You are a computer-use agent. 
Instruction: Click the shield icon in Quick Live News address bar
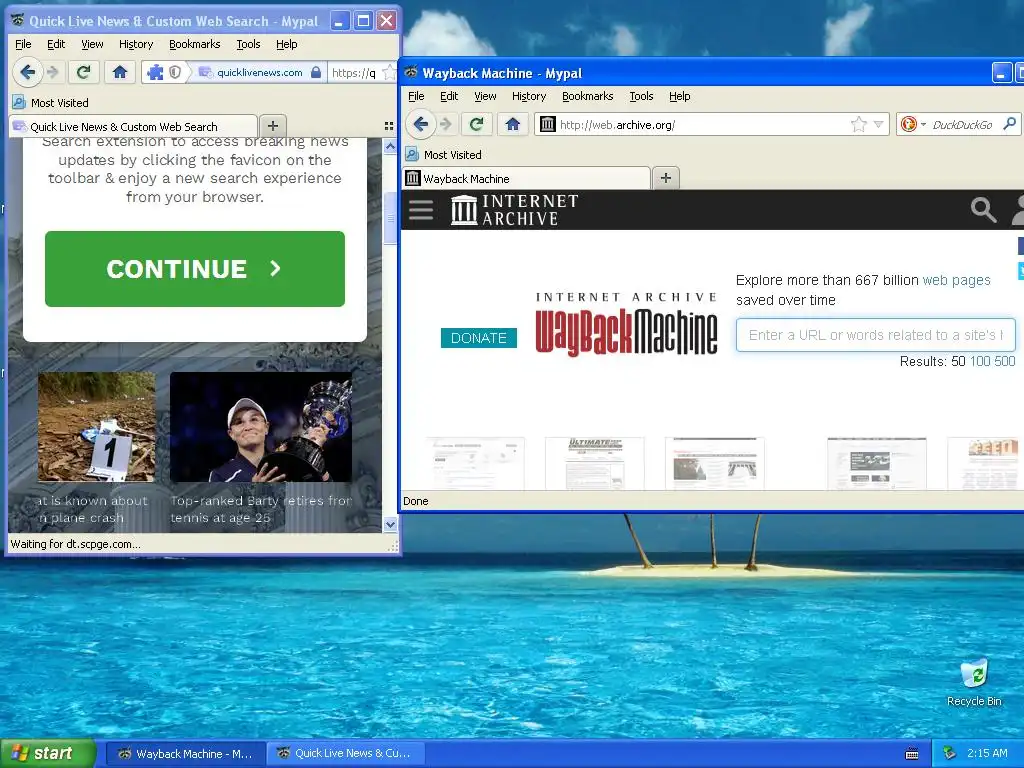pyautogui.click(x=175, y=72)
